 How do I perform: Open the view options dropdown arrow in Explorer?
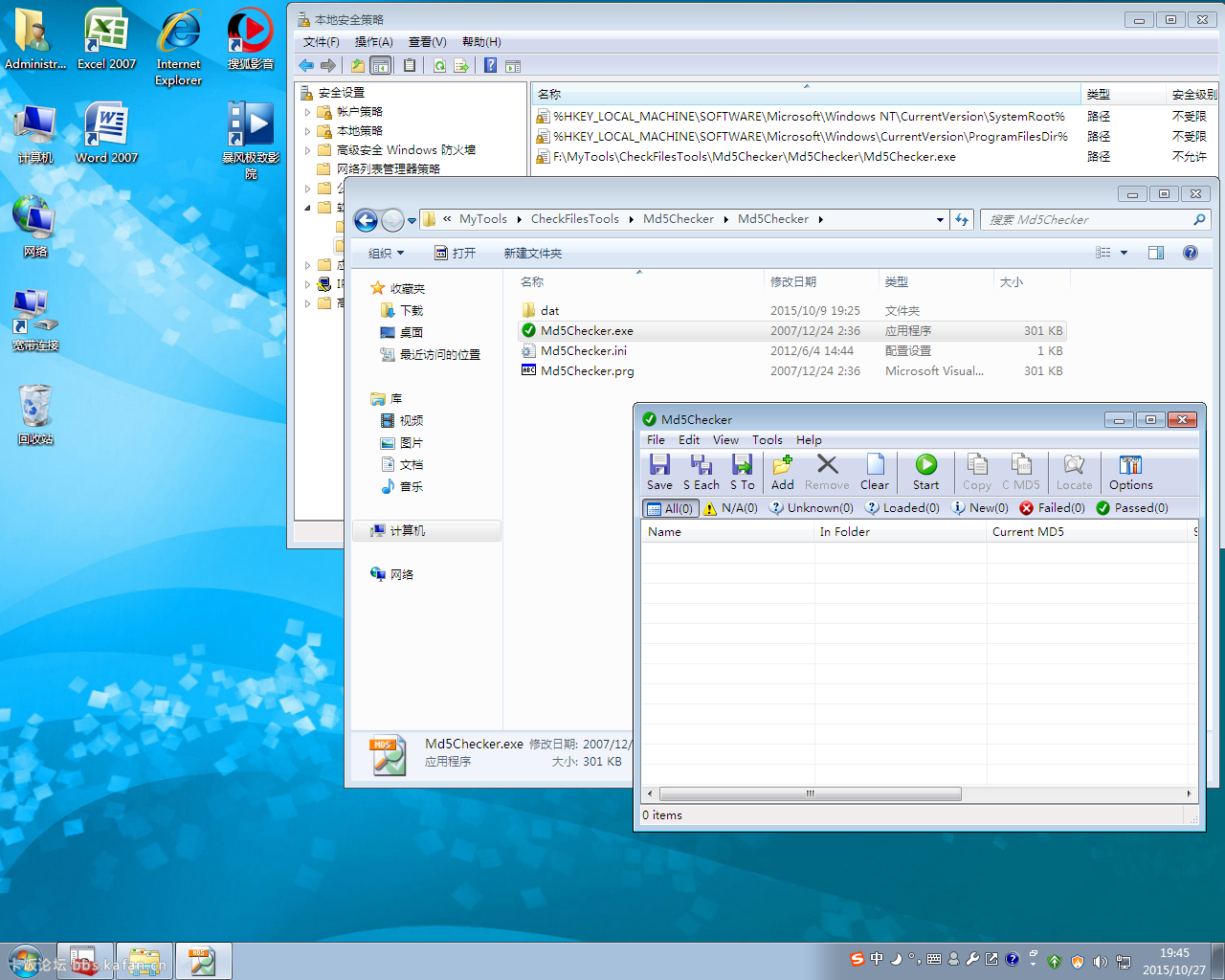click(1124, 253)
